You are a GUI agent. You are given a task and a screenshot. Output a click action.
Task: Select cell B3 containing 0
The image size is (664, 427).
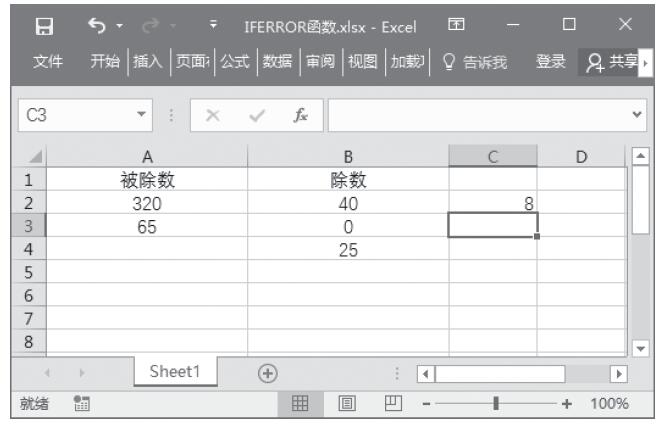(348, 226)
